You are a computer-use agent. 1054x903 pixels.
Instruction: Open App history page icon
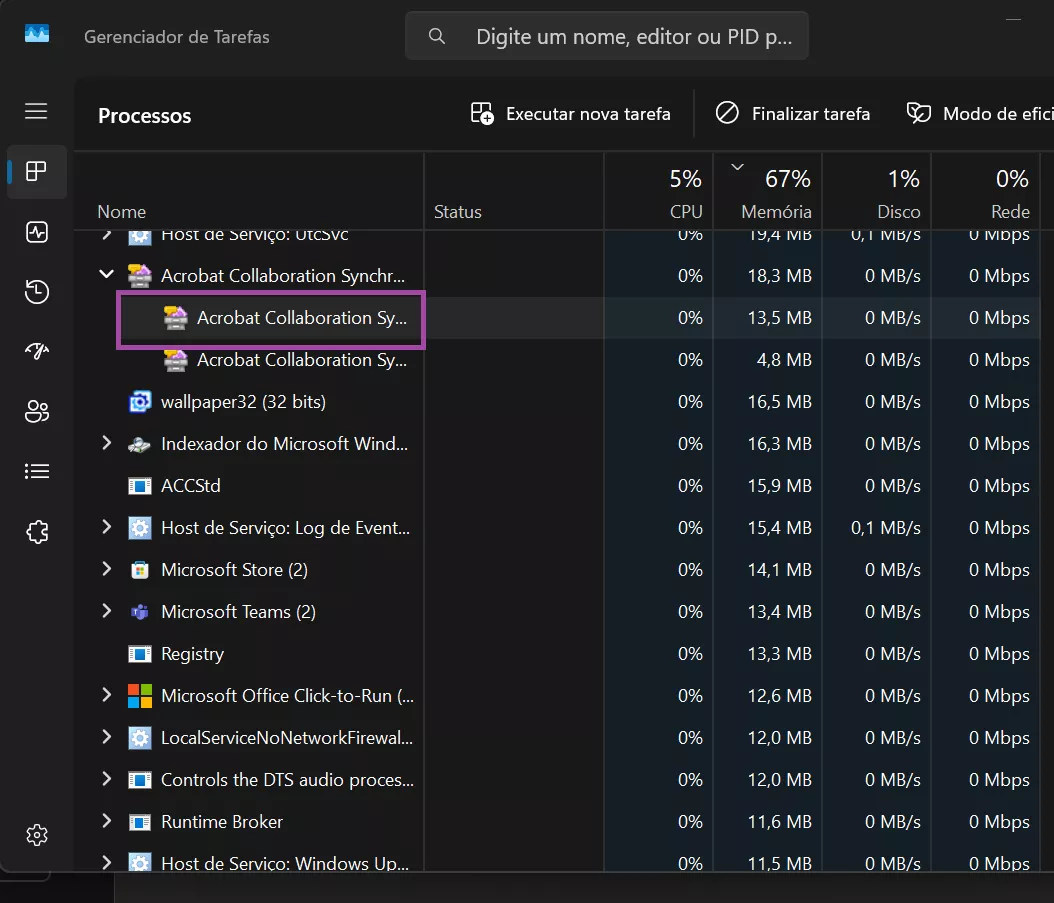[x=37, y=292]
